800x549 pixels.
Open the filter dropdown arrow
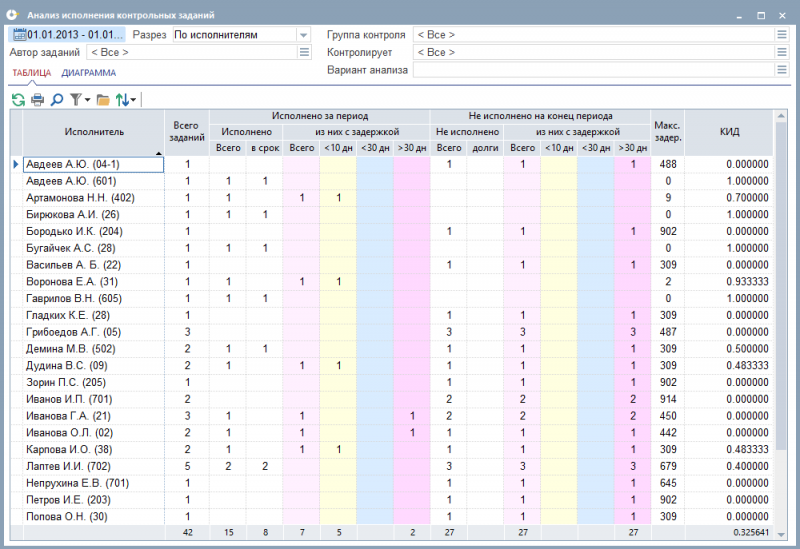coord(87,100)
